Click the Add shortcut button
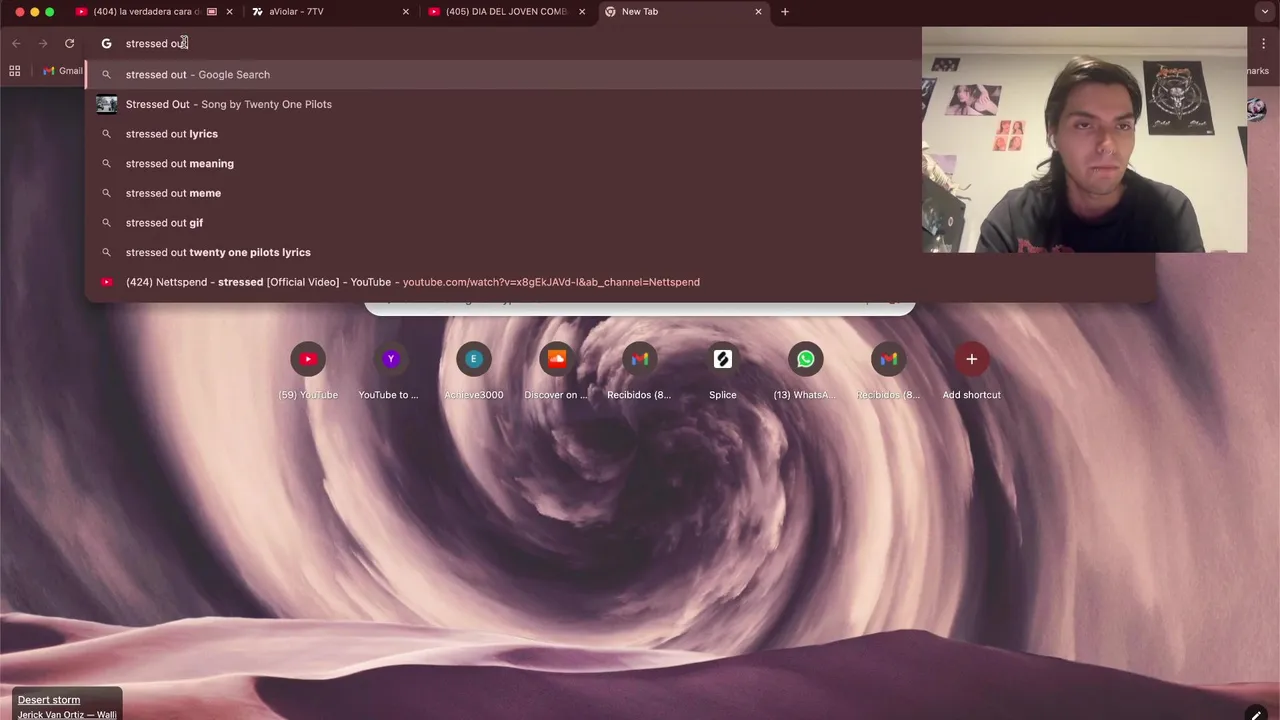1280x720 pixels. [971, 371]
